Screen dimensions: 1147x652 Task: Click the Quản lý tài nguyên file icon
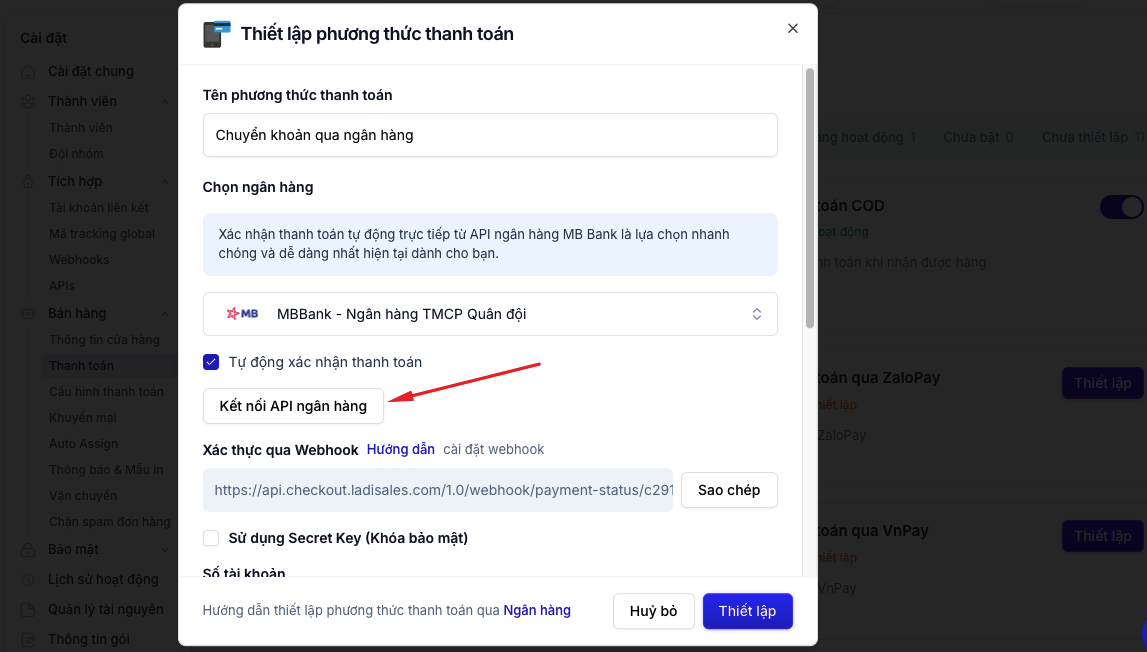(28, 610)
